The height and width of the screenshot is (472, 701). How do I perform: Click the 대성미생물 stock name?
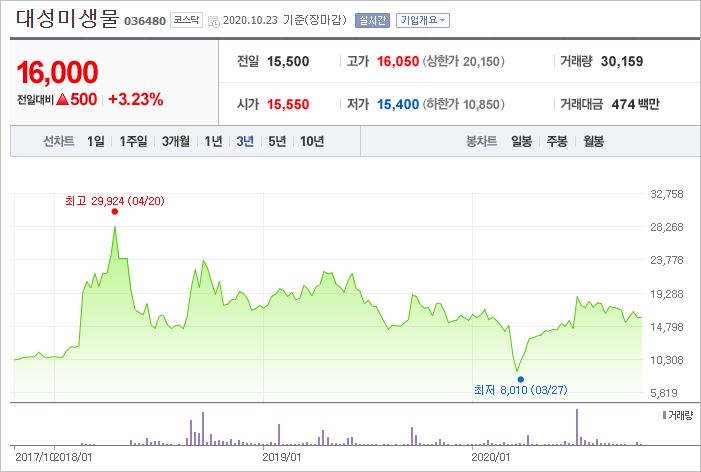pos(68,20)
